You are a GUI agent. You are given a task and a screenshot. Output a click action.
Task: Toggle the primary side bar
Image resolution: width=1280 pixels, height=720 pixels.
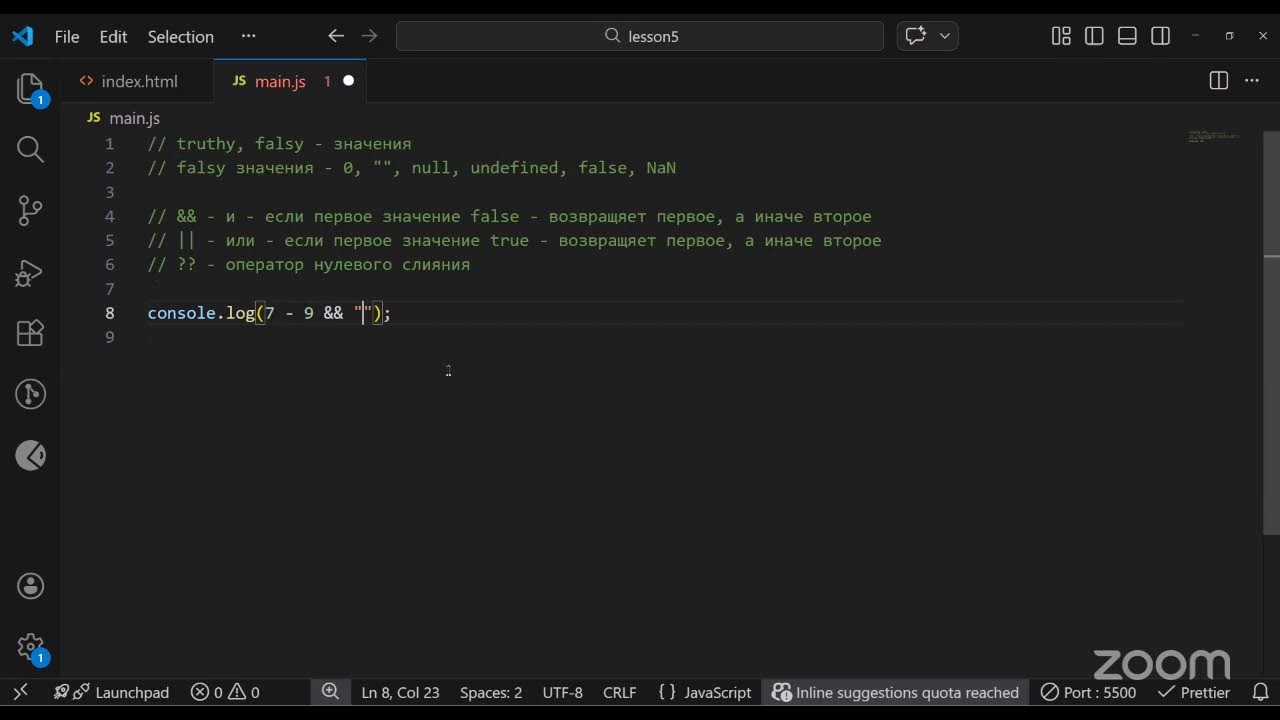1094,36
